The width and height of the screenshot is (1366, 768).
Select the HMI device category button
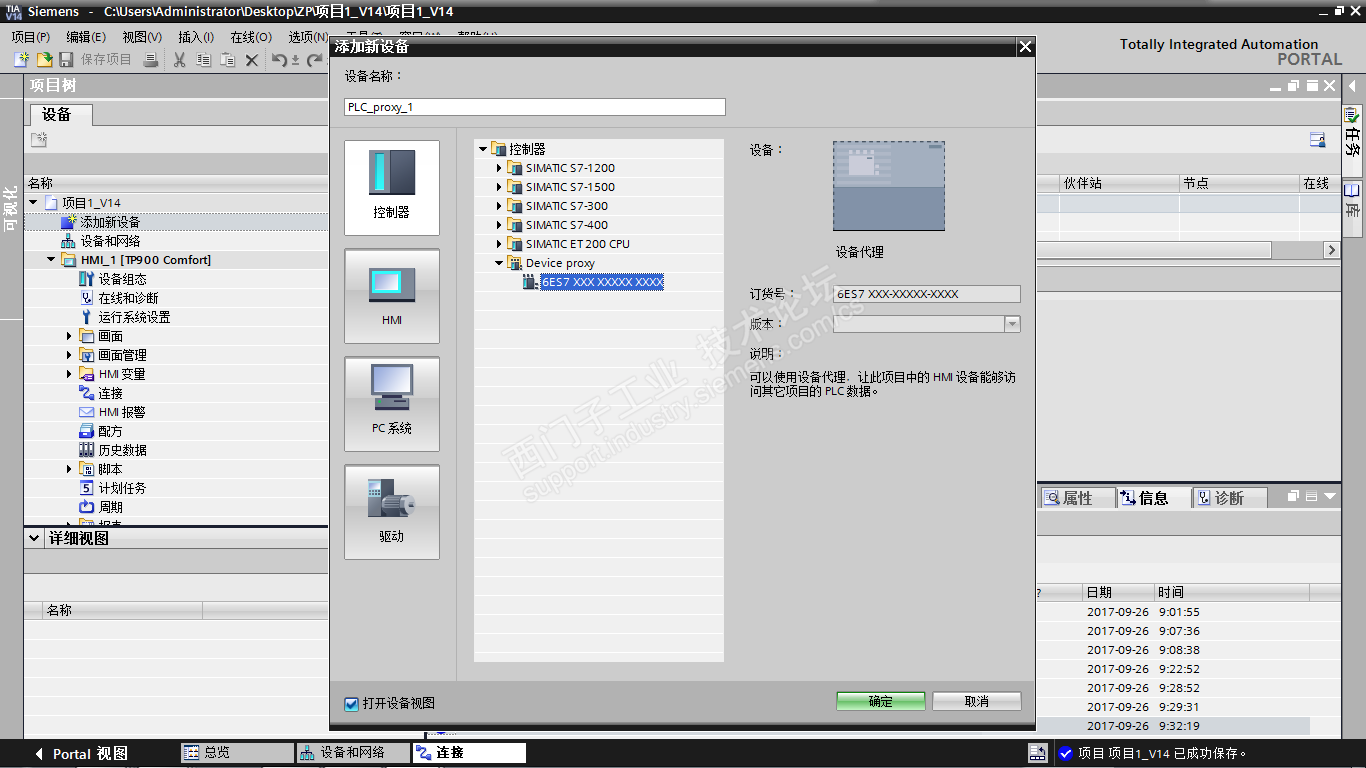[x=392, y=296]
